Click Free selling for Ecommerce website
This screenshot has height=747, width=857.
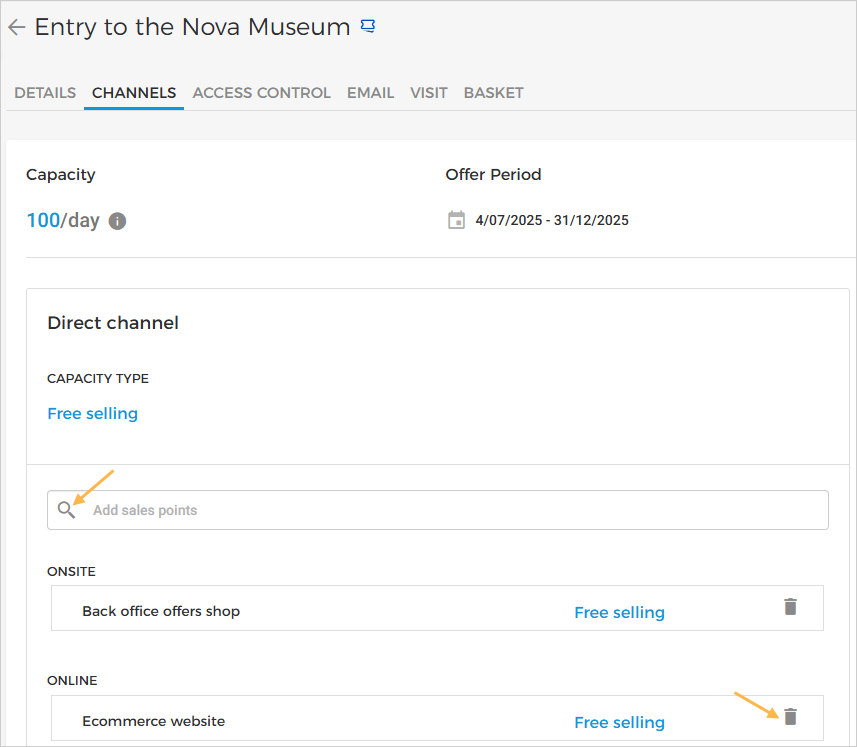click(x=619, y=722)
